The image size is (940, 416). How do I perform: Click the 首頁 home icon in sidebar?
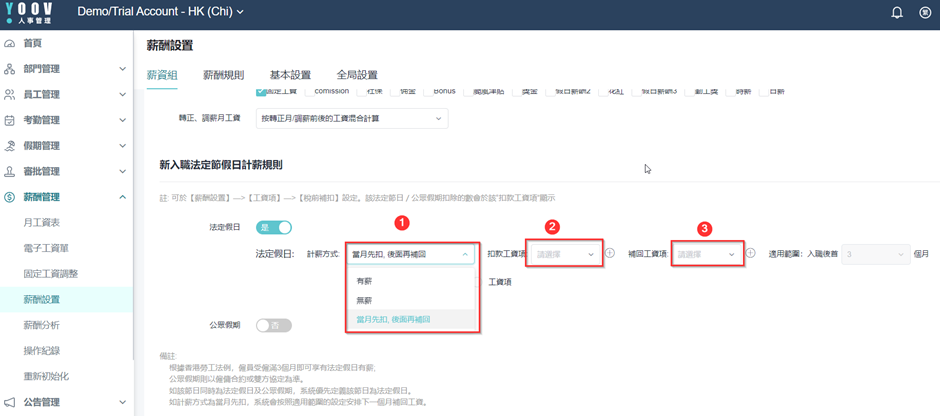click(10, 44)
